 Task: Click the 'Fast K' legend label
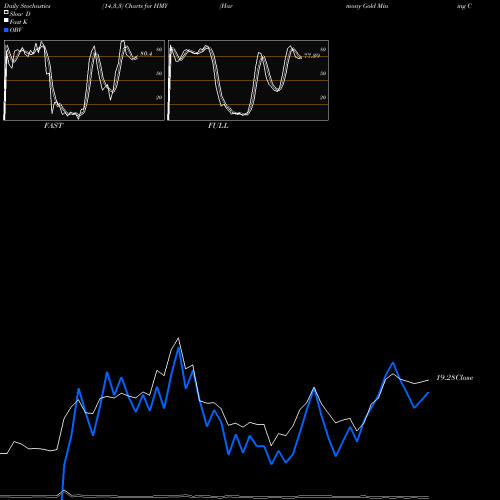(19, 22)
